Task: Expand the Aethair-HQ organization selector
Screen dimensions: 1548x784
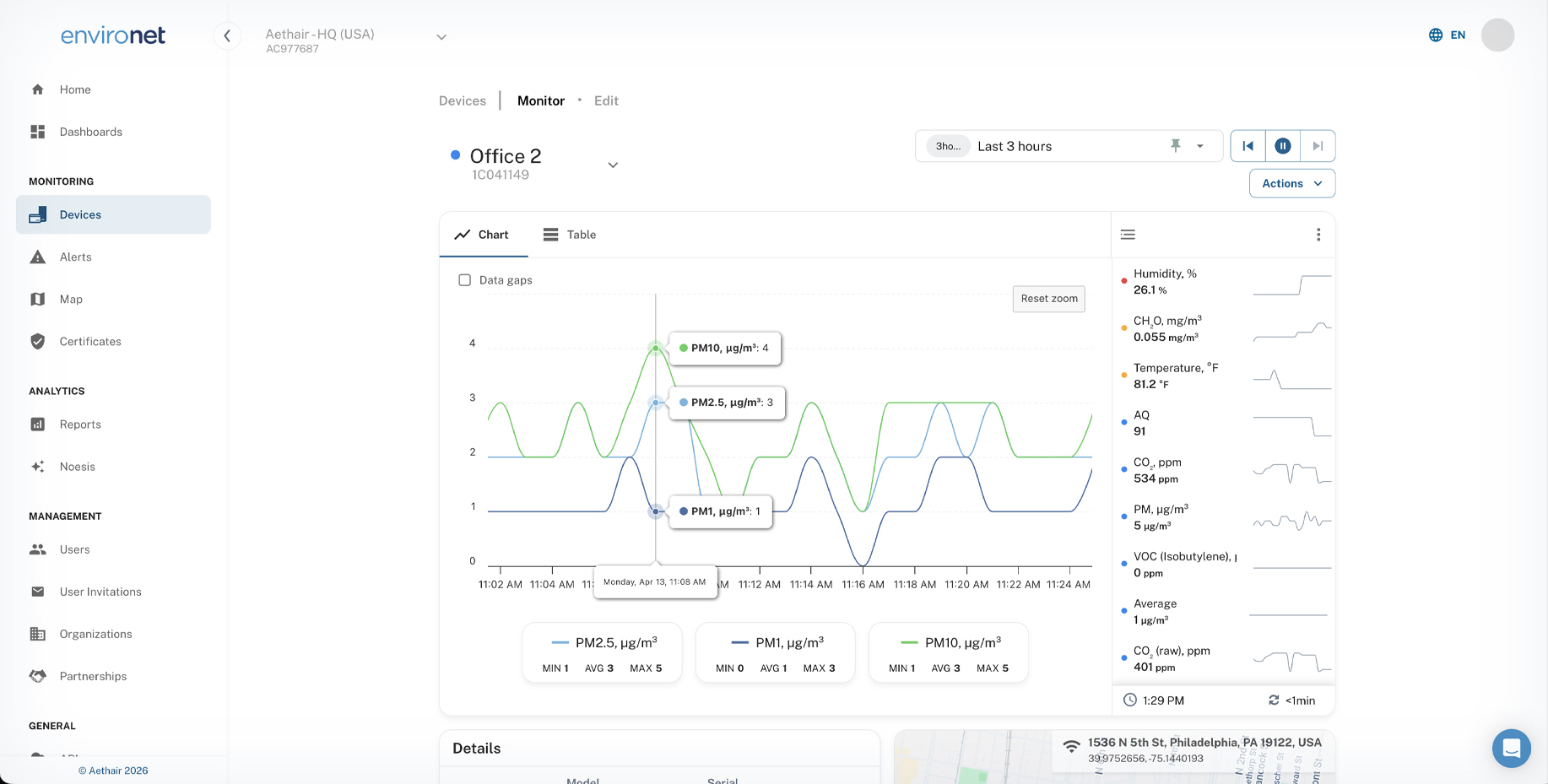Action: (441, 36)
